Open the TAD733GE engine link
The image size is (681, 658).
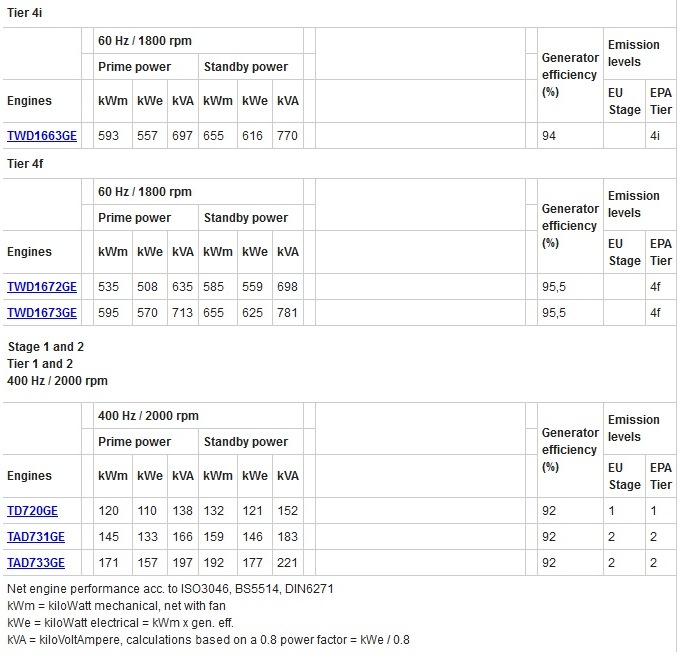(x=36, y=563)
